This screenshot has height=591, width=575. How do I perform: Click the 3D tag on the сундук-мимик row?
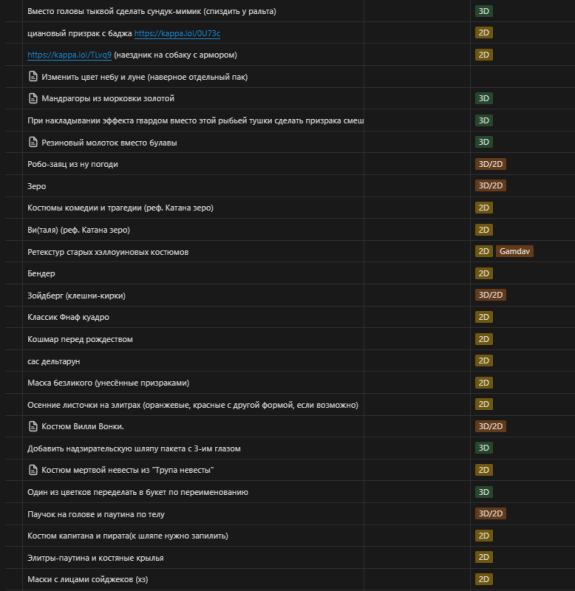(x=484, y=11)
